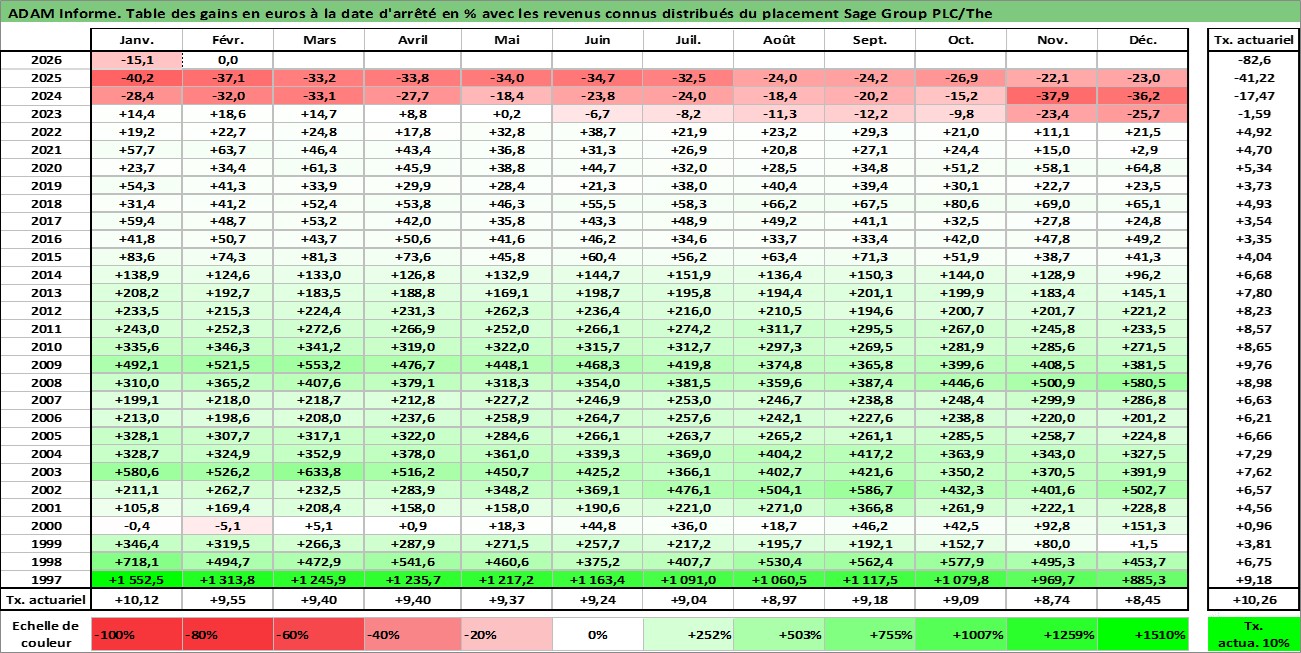The width and height of the screenshot is (1301, 653).
Task: Select the +580,5 cell for Déc. 2008
Action: point(1142,382)
